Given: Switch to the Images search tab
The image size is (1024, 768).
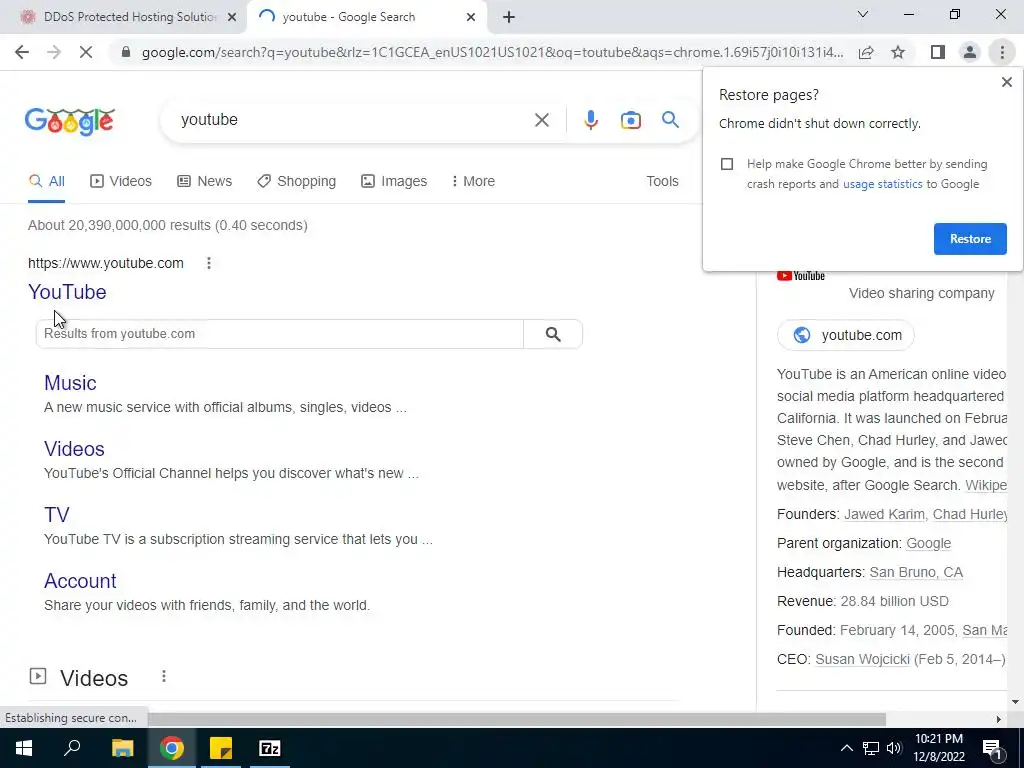Looking at the screenshot, I should (x=394, y=182).
